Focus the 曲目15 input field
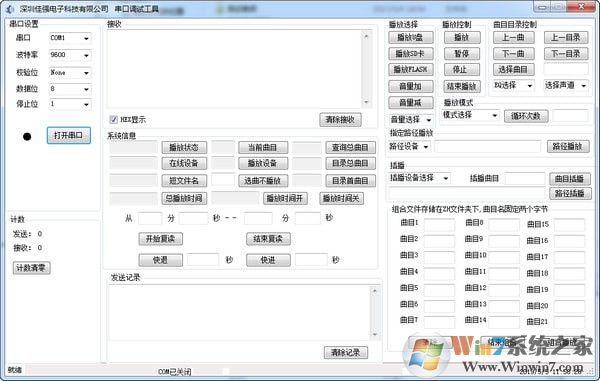The height and width of the screenshot is (381, 600). (x=569, y=225)
